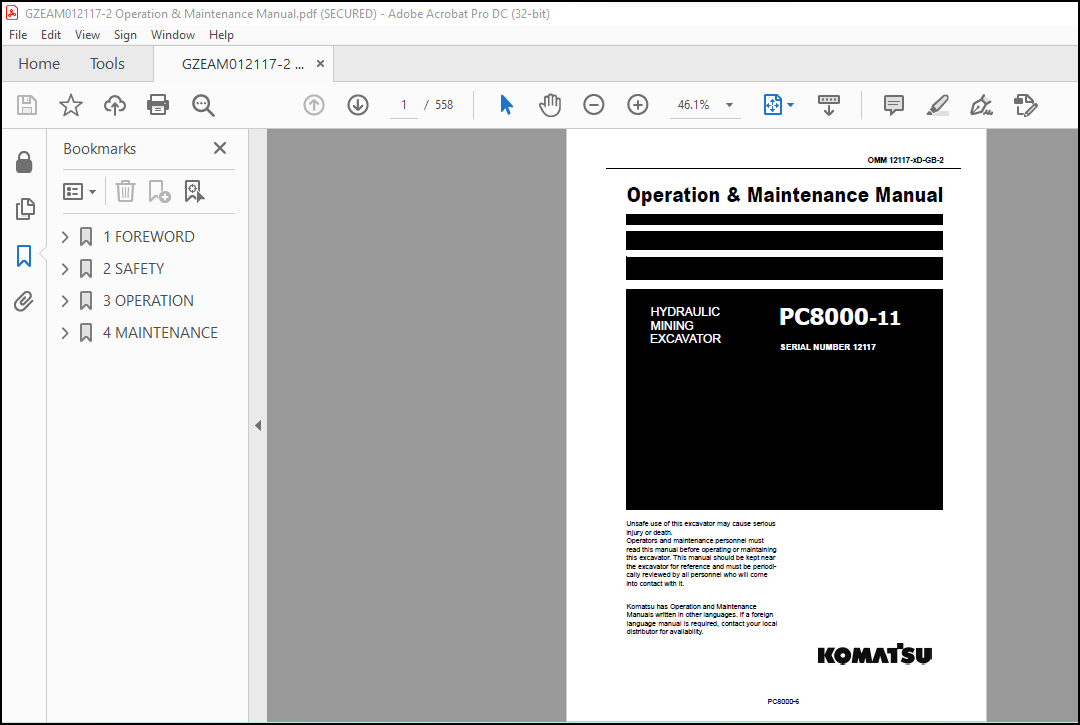
Task: Click the Fit page view icon
Action: (x=773, y=105)
